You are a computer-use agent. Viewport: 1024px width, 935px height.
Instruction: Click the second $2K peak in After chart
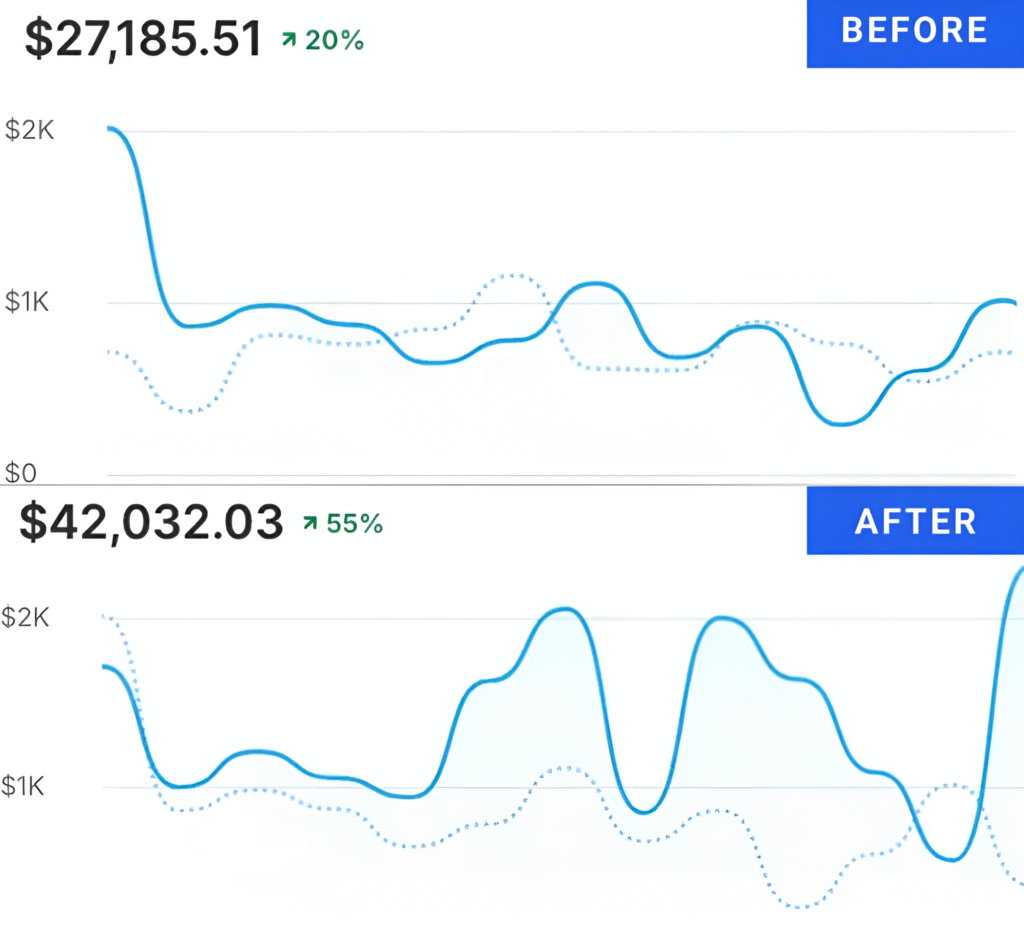(x=722, y=618)
